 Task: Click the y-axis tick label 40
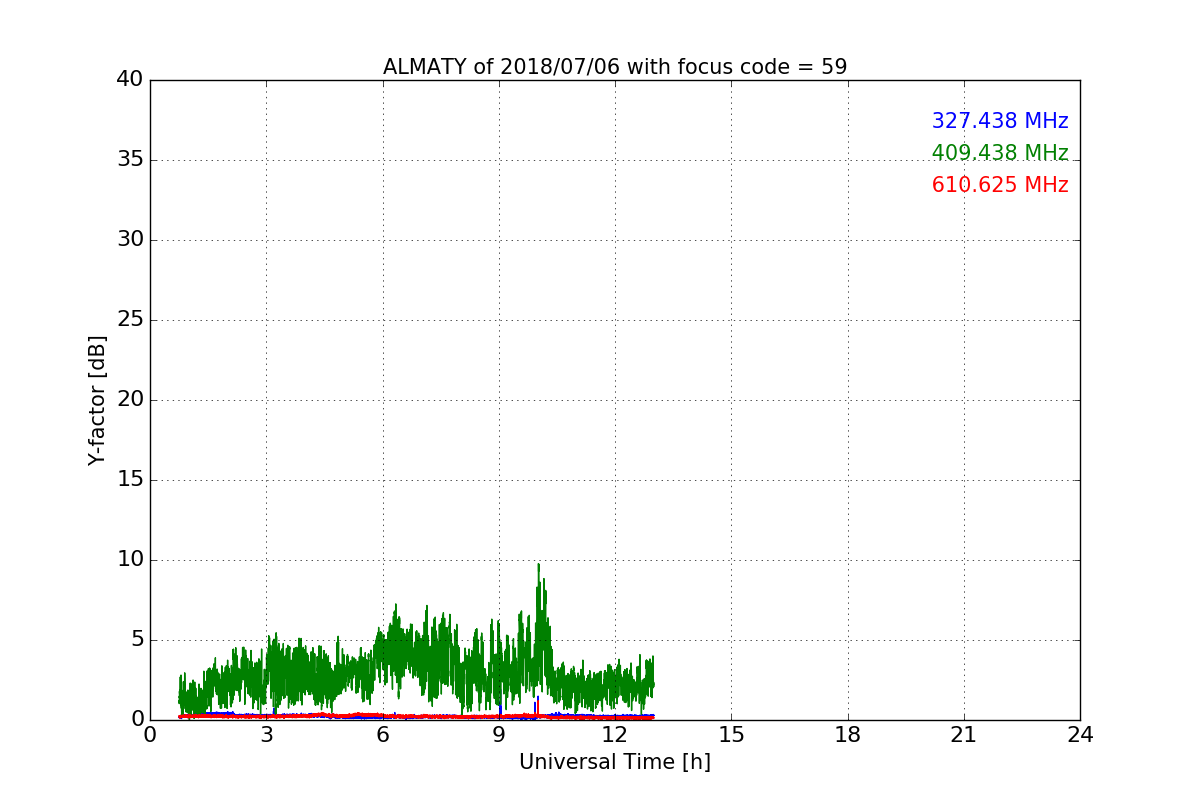click(x=130, y=80)
